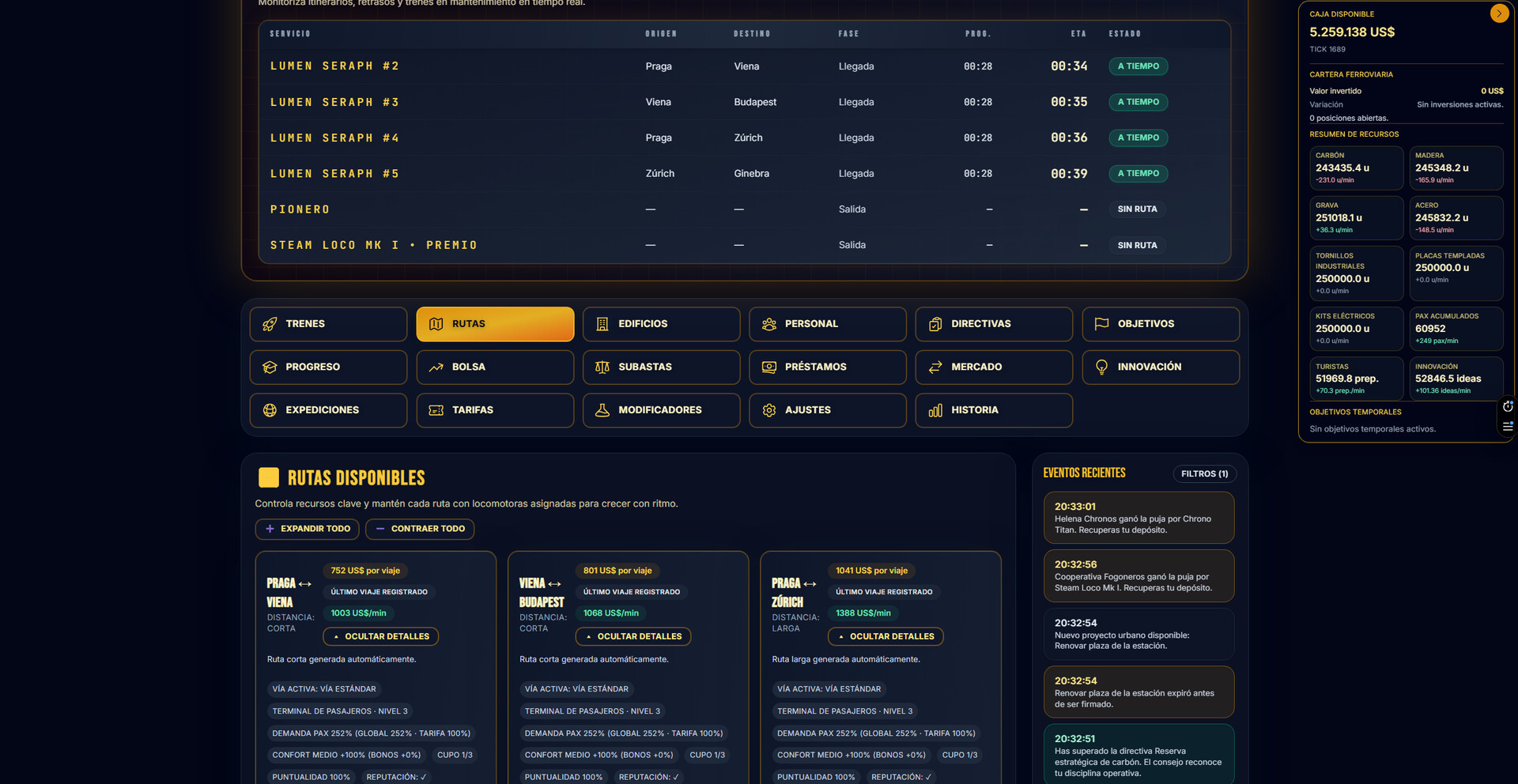Open the Bolsa stock market panel
1518x784 pixels.
494,367
